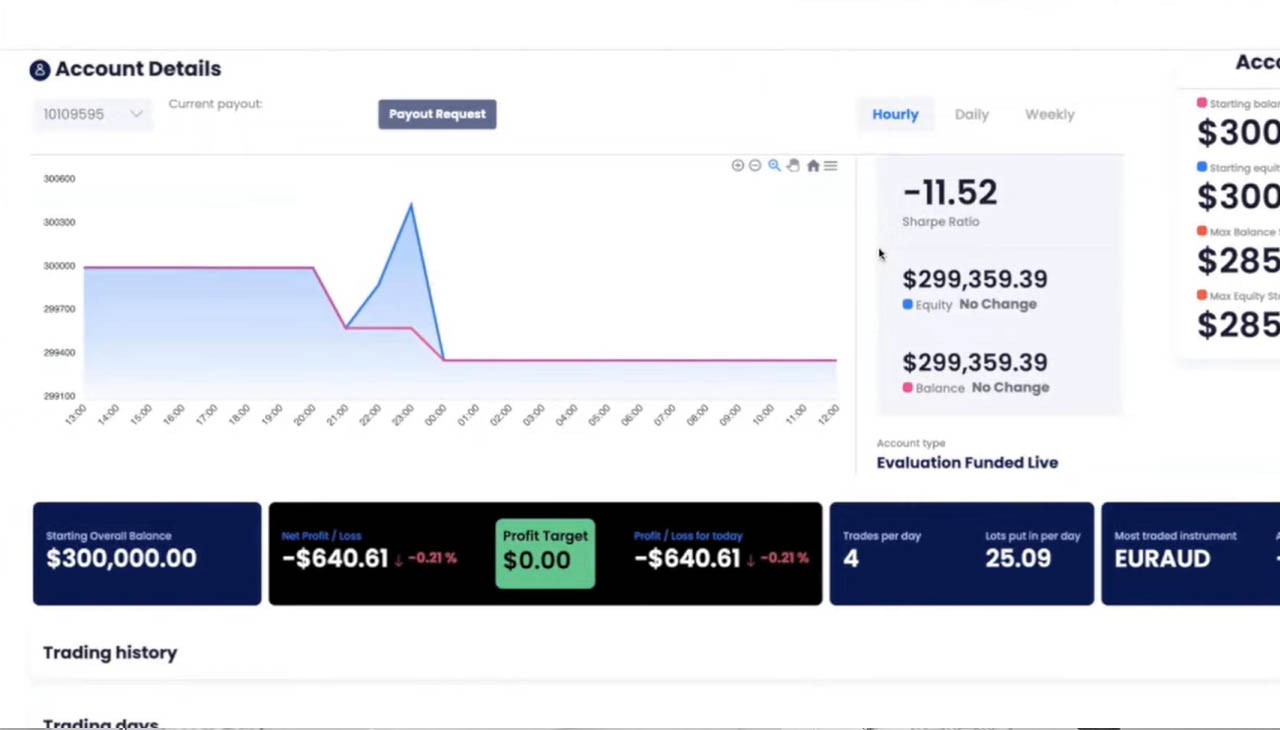The image size is (1280, 730).
Task: Expand the Trading history section
Action: (x=110, y=653)
